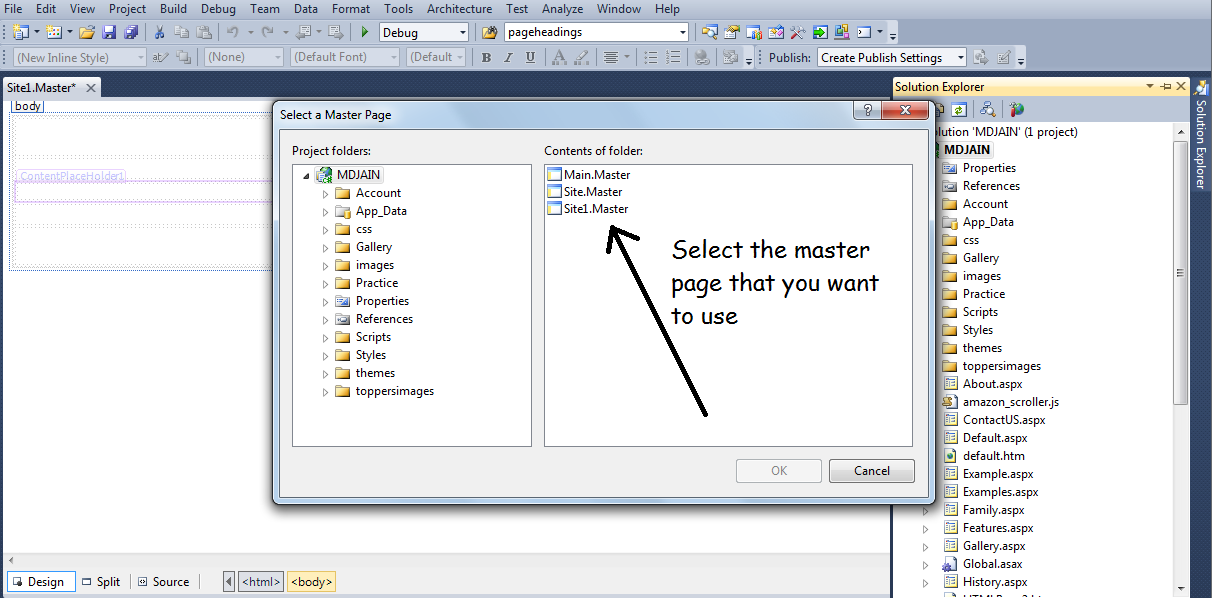Refresh the Solution Explorer
This screenshot has height=598, width=1212.
pos(959,110)
